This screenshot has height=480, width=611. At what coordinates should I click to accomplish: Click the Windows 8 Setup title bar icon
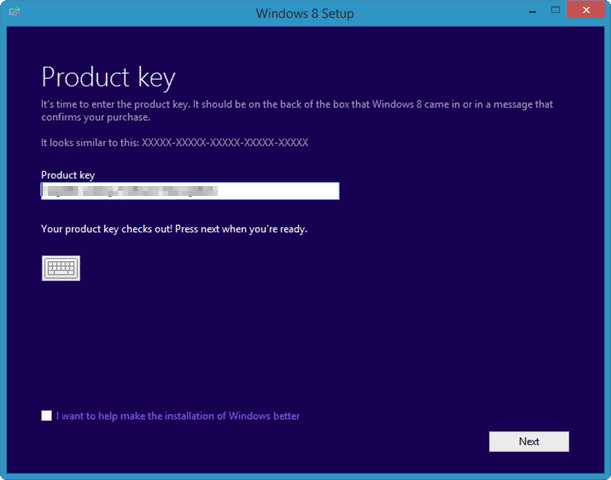[x=15, y=11]
